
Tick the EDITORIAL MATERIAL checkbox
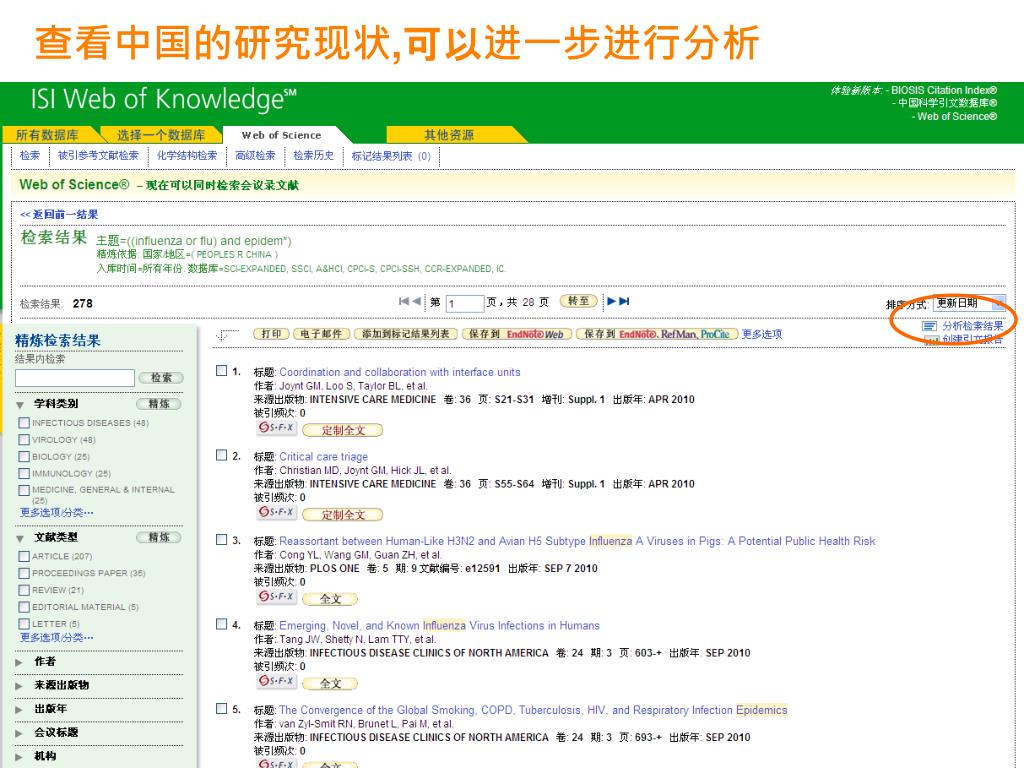pos(24,607)
